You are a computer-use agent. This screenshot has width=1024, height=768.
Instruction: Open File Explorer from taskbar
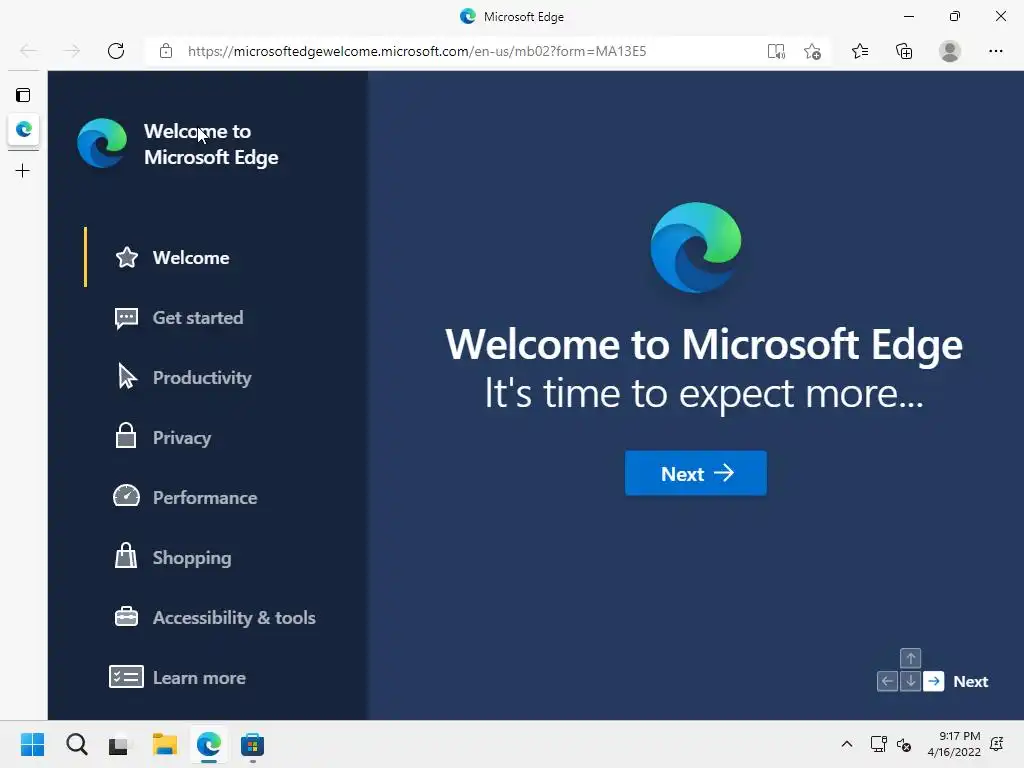tap(165, 744)
